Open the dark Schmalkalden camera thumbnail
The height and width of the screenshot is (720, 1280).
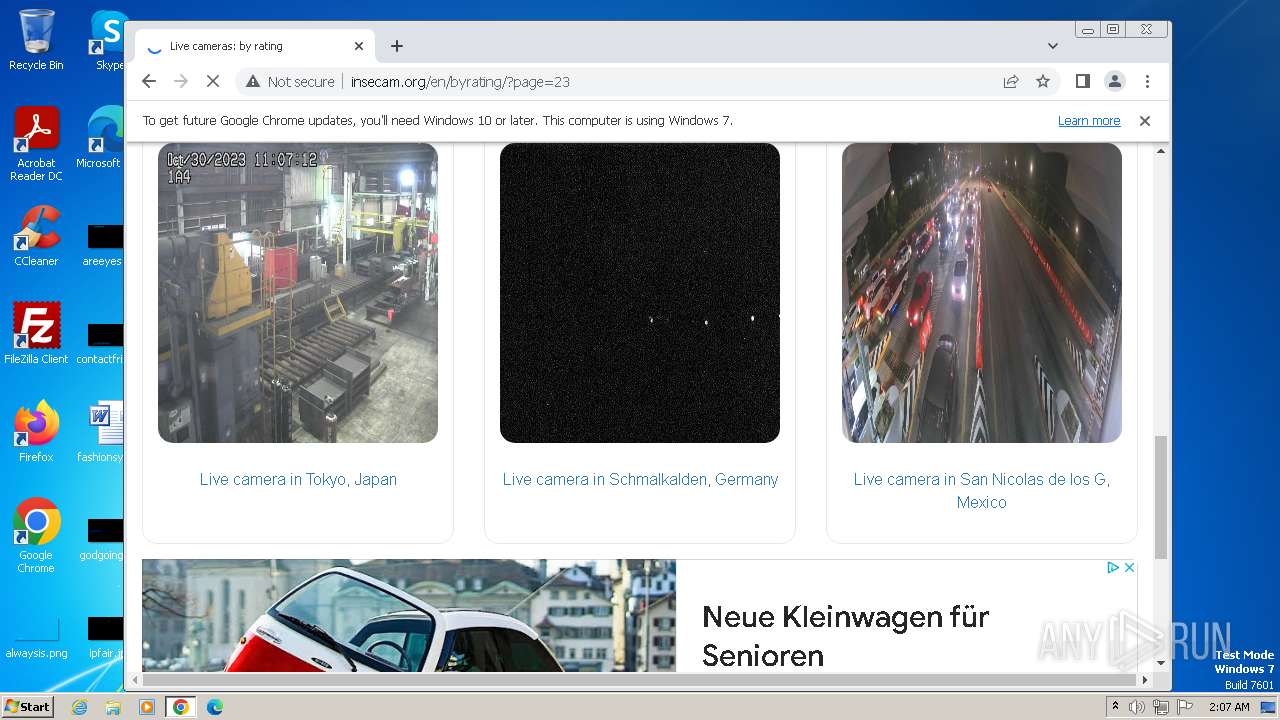coord(640,293)
